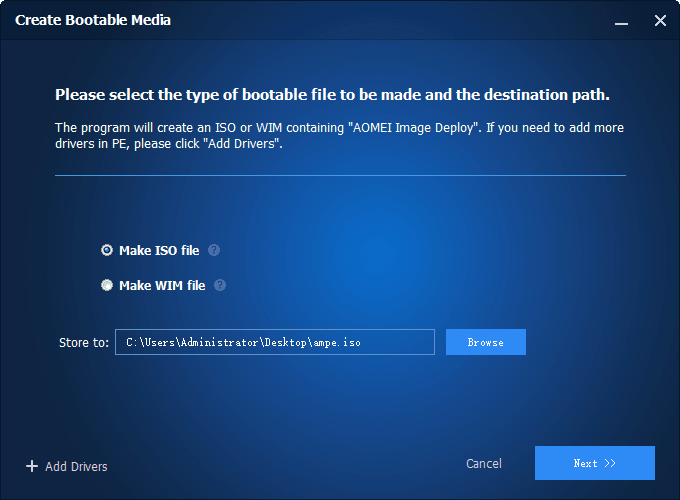Click the plus icon for Add Drivers
The image size is (680, 500).
[32, 466]
